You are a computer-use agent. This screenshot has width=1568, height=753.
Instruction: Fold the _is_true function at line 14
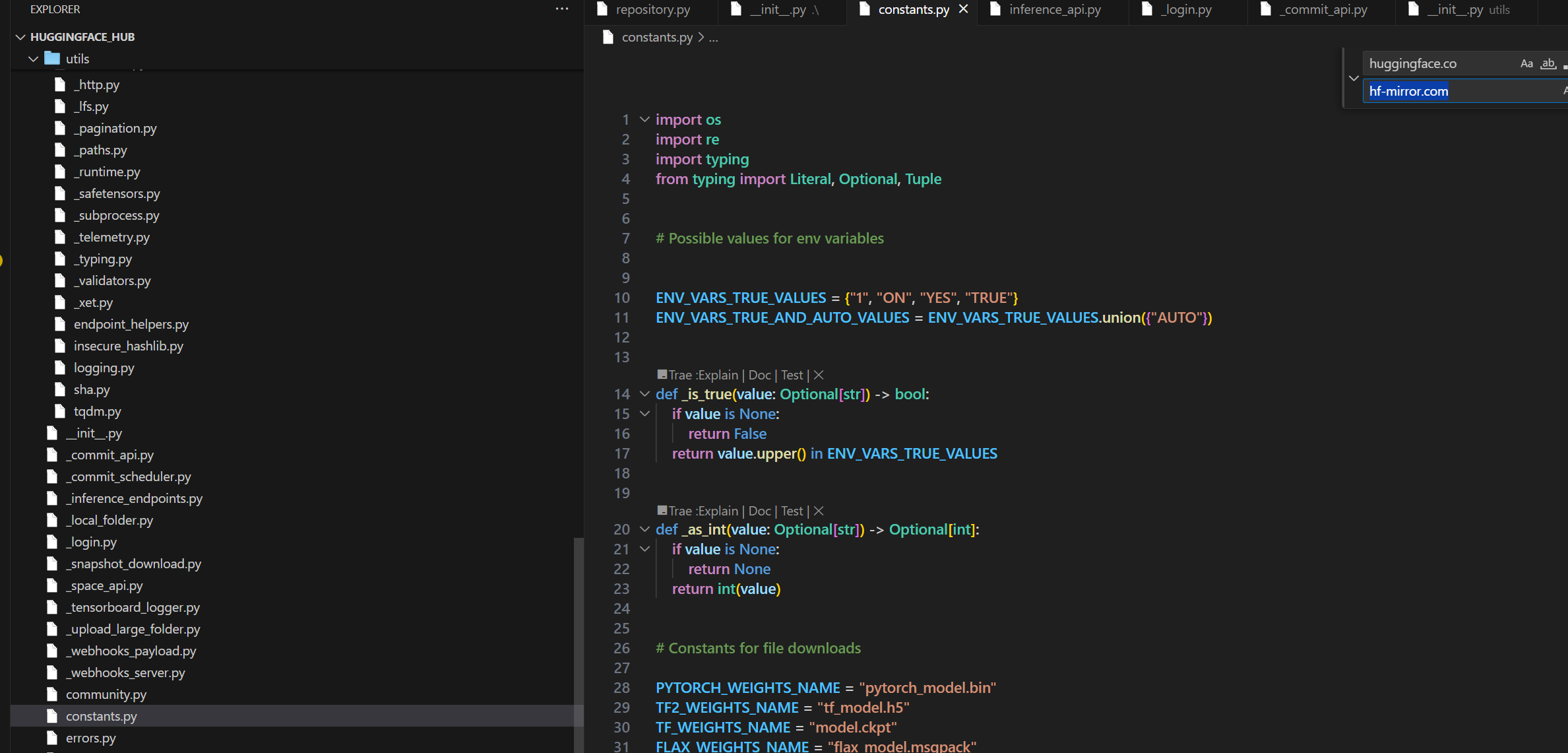(644, 394)
